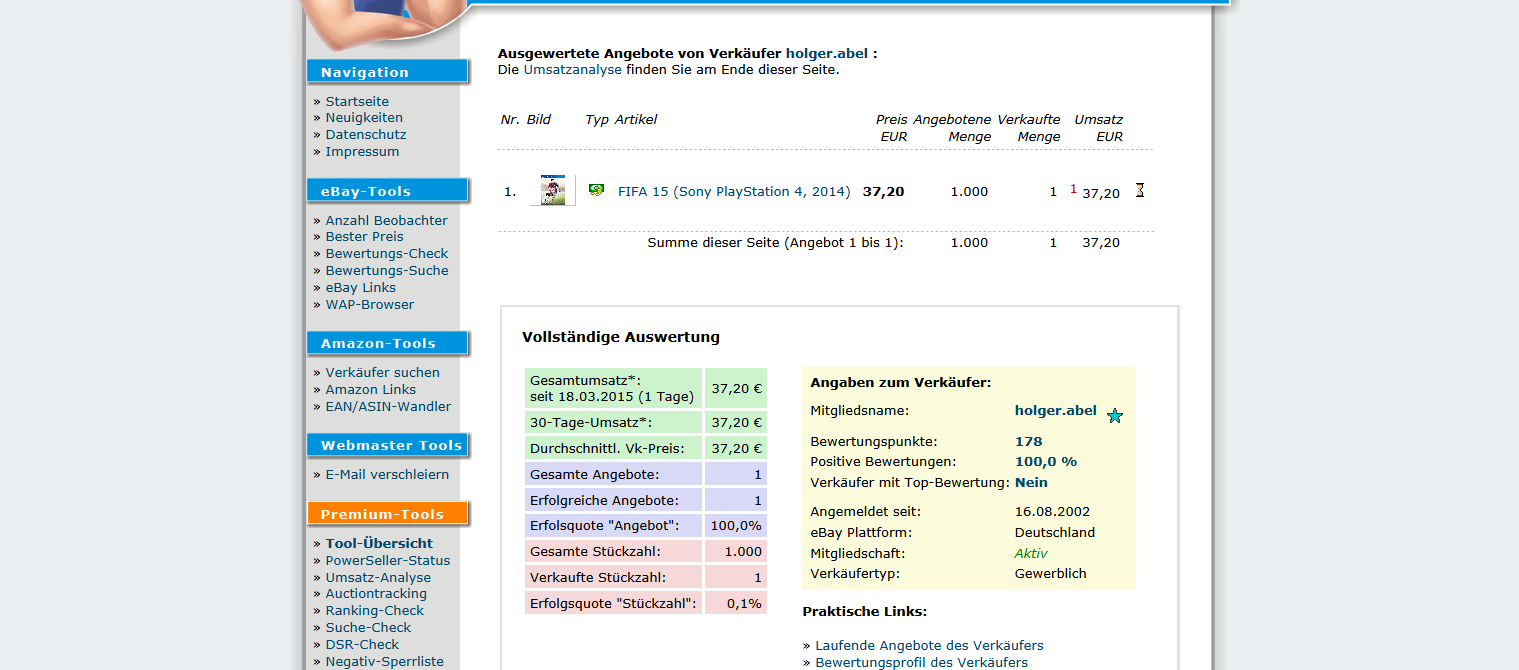Open Laufende Angebote des Verkäufers link
Image resolution: width=1519 pixels, height=670 pixels.
click(929, 645)
